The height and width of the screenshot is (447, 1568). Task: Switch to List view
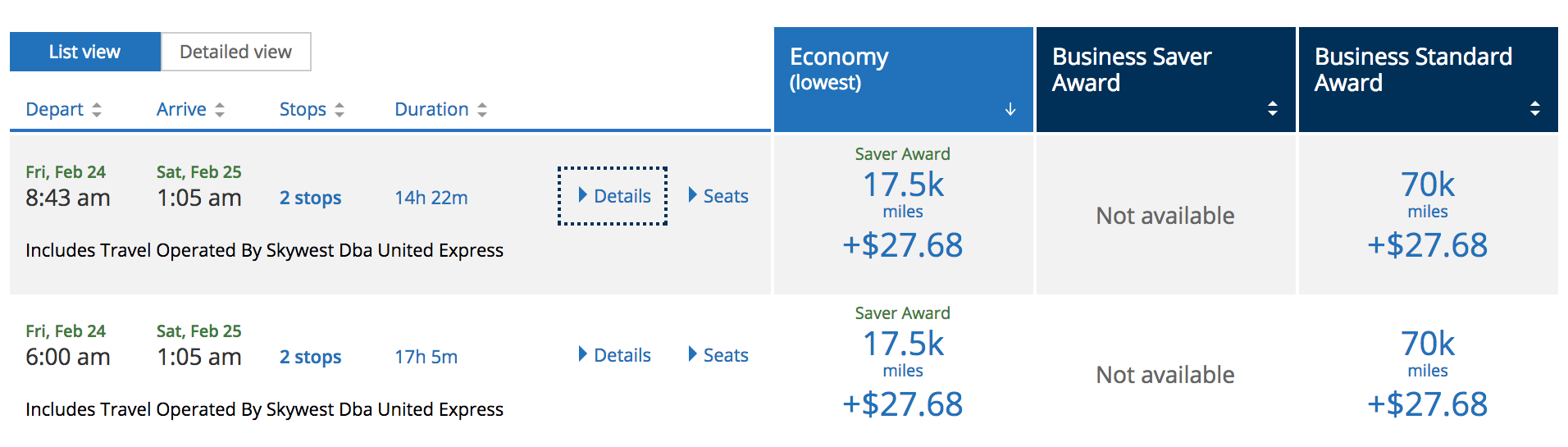coord(85,52)
